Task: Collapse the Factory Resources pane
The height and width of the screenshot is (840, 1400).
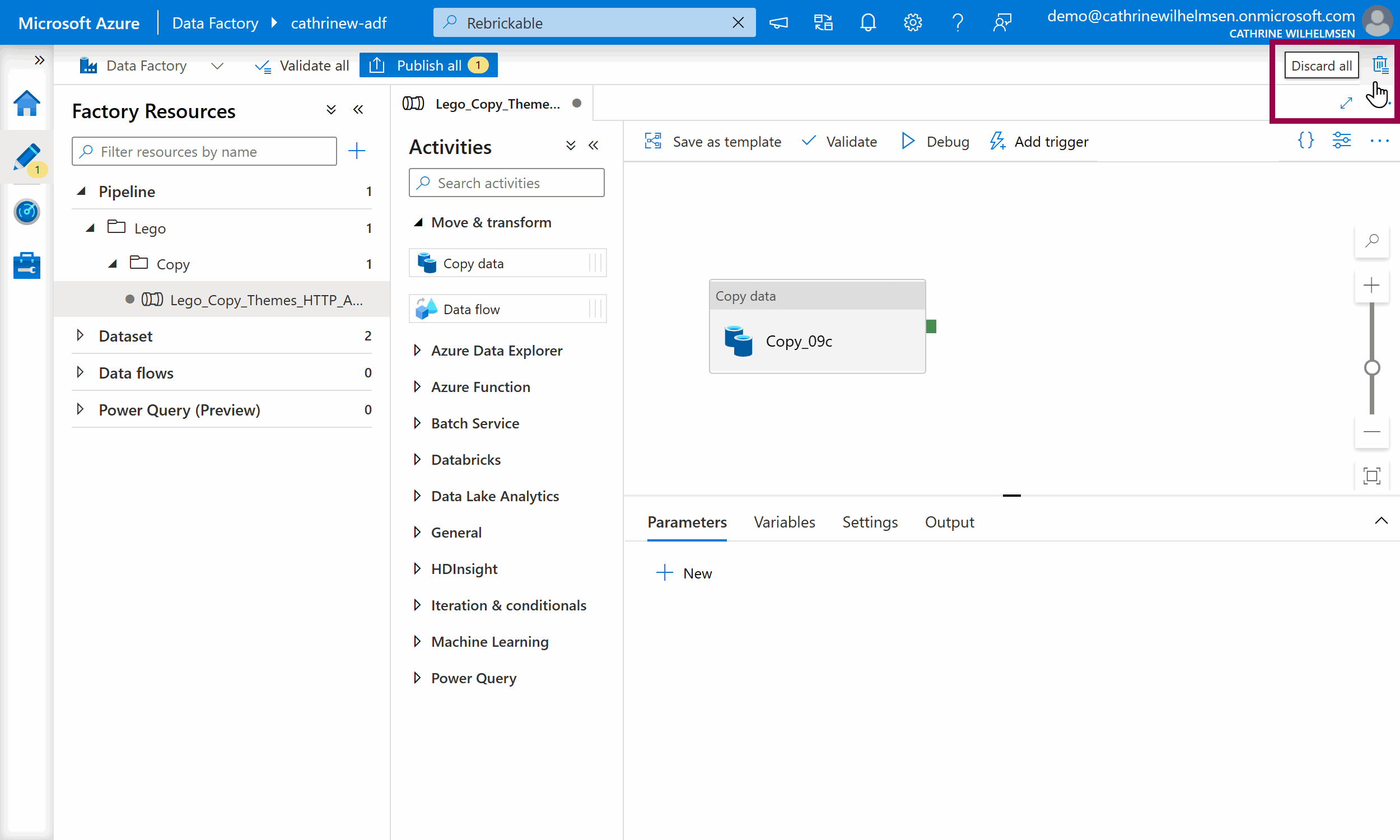Action: click(x=358, y=110)
